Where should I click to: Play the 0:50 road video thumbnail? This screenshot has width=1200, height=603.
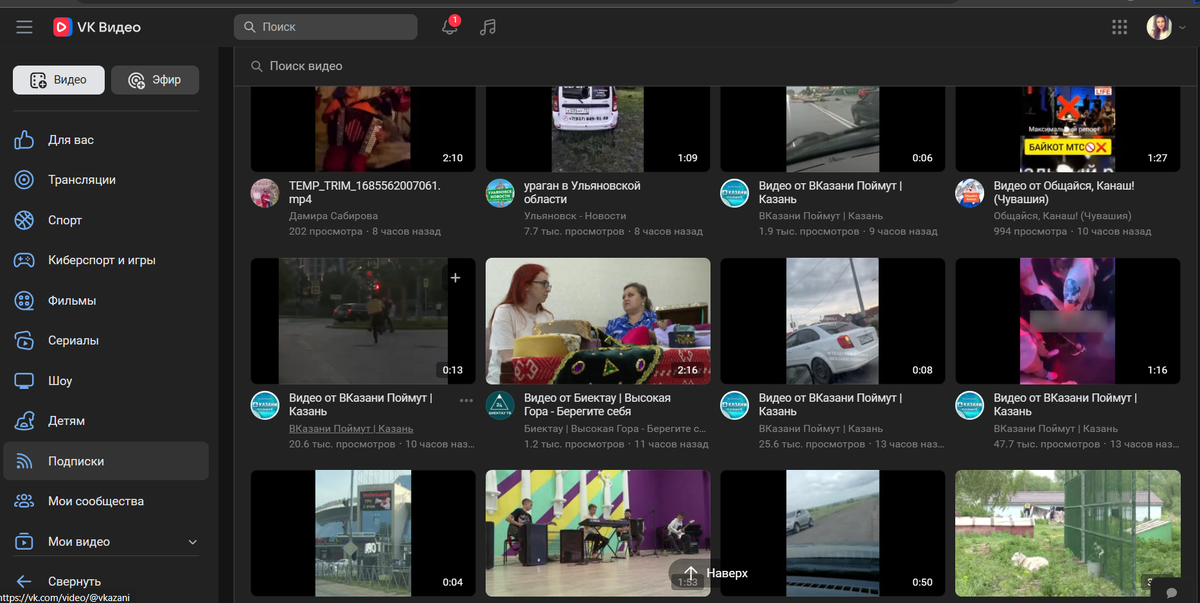click(x=833, y=533)
